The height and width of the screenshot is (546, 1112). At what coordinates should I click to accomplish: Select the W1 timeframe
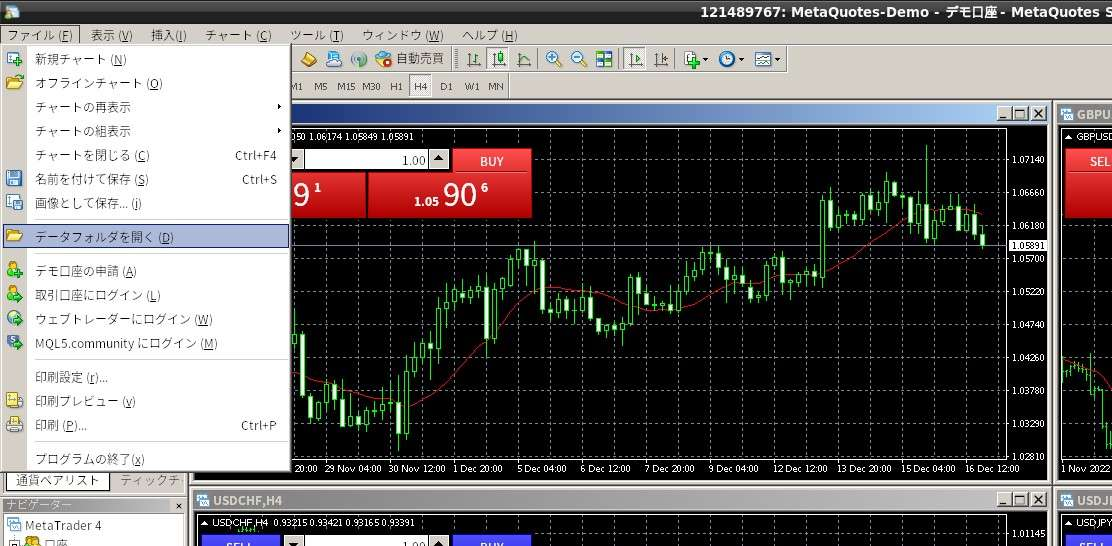point(472,87)
